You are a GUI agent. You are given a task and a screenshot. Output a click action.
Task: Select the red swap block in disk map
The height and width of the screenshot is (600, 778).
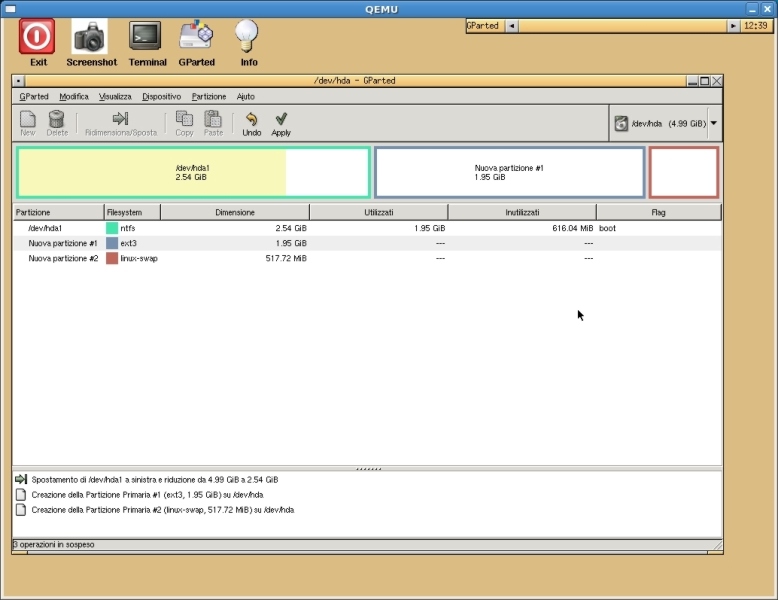pos(684,172)
